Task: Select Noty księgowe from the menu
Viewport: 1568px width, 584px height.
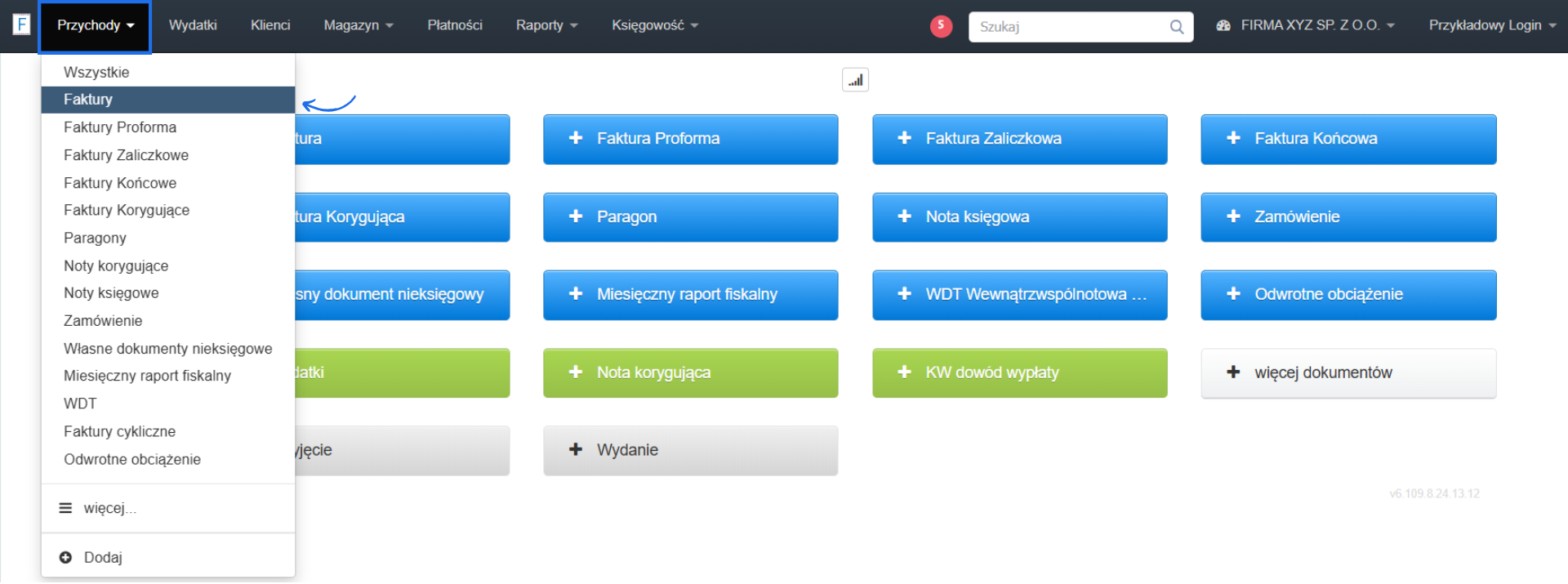Action: coord(168,293)
